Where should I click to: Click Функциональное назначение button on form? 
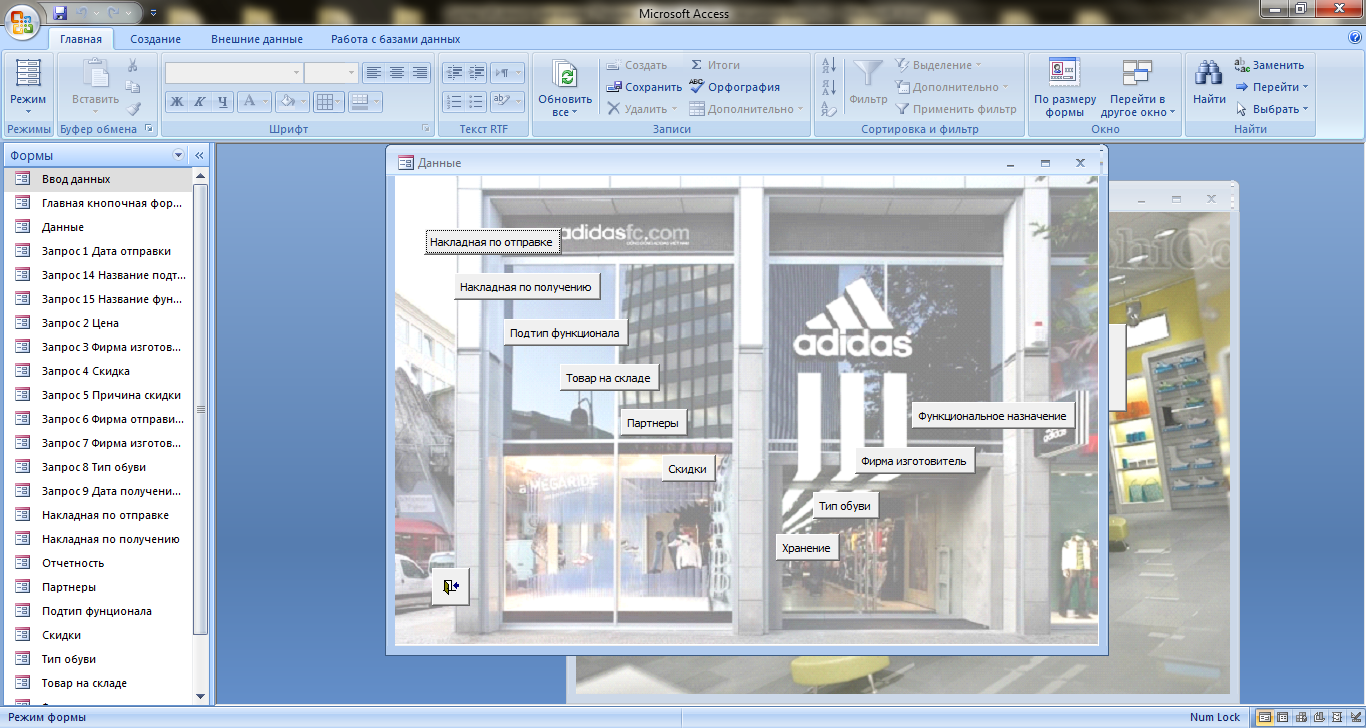992,415
